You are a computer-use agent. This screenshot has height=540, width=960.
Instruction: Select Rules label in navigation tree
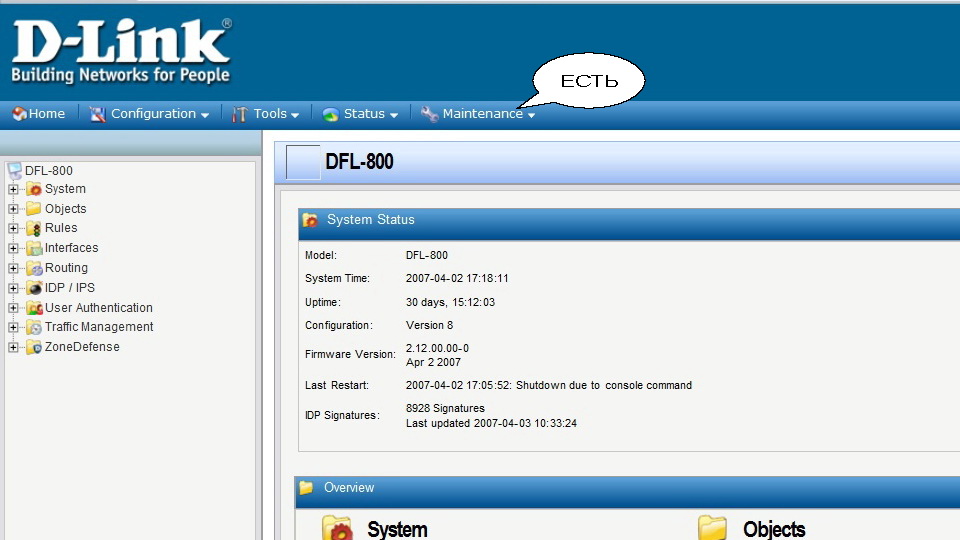tap(61, 228)
